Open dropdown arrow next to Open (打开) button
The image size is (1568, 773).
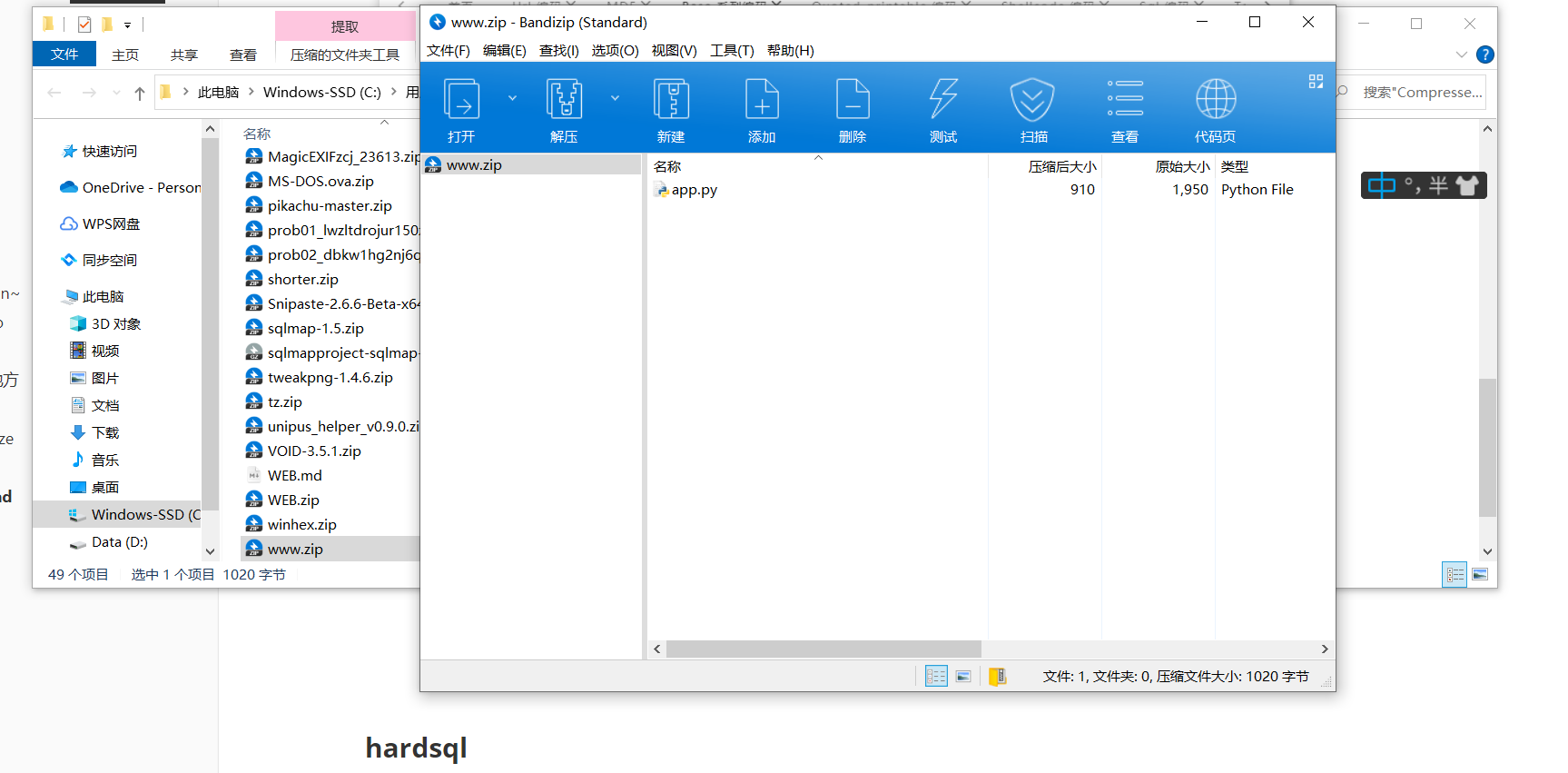pyautogui.click(x=512, y=98)
